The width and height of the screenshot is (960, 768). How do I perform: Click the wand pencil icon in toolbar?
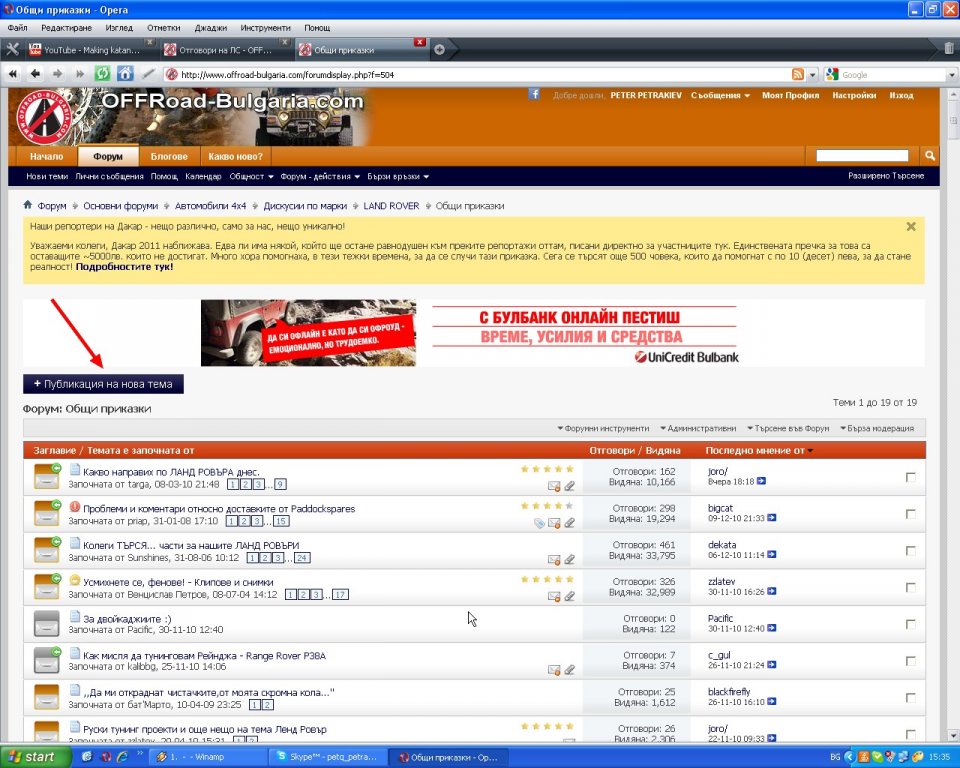(x=148, y=74)
